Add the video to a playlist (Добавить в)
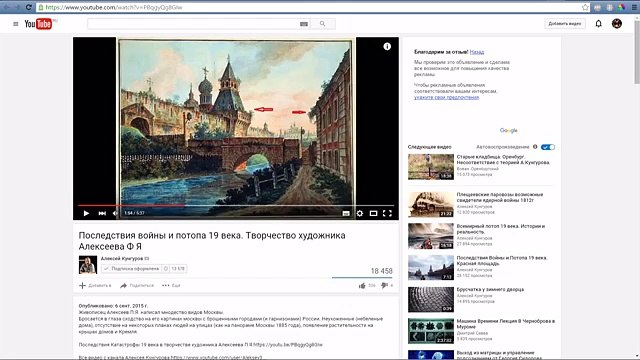 coord(95,285)
